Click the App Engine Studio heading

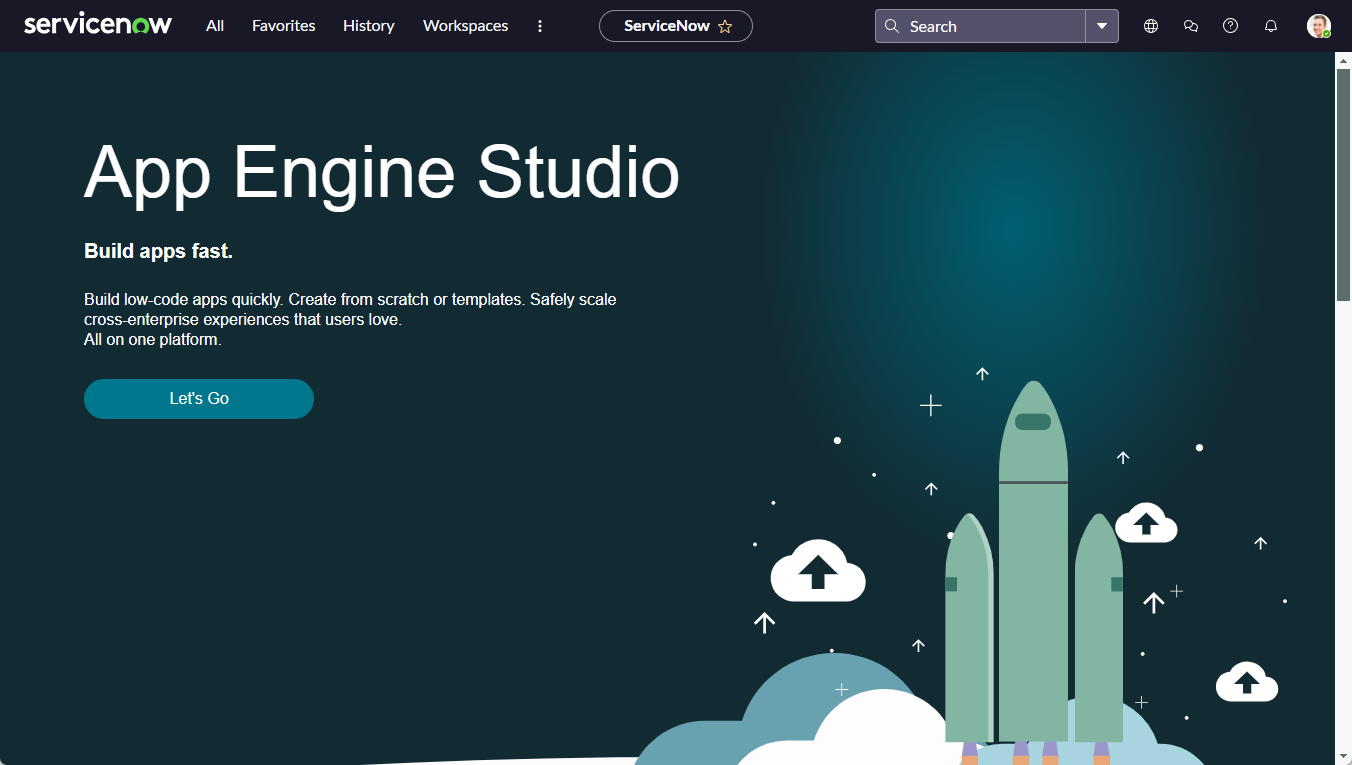tap(382, 173)
